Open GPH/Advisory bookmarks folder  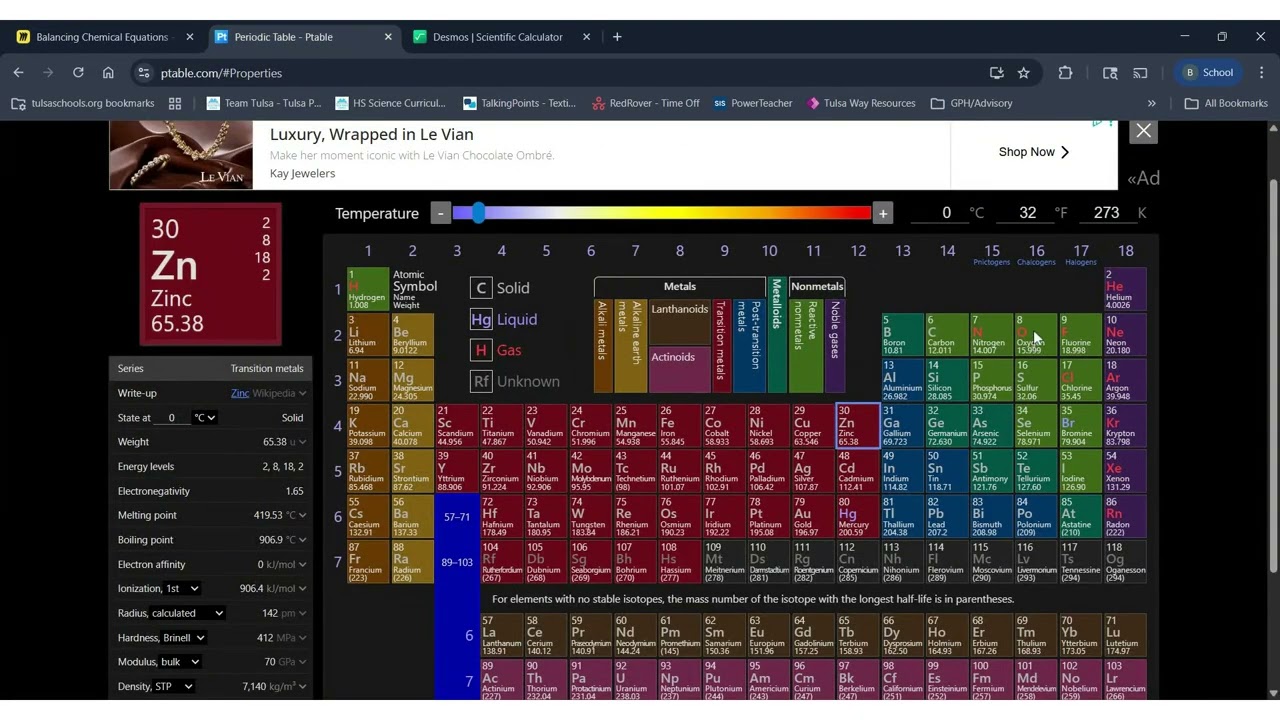pos(972,103)
